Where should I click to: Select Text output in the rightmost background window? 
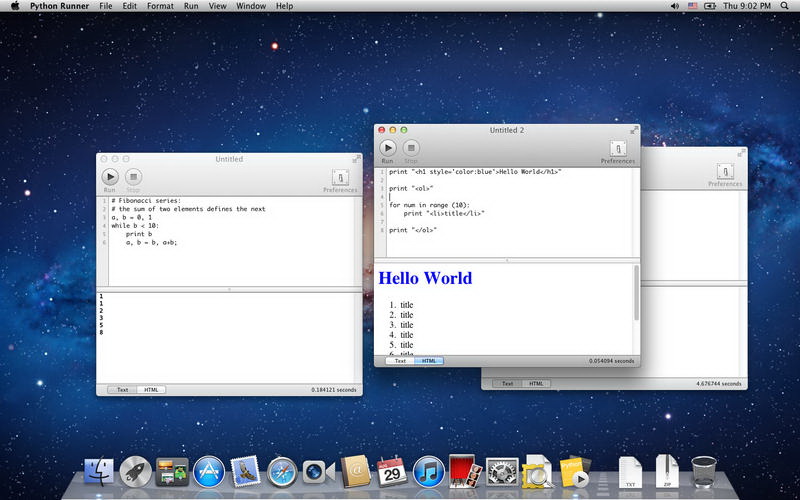click(x=508, y=383)
